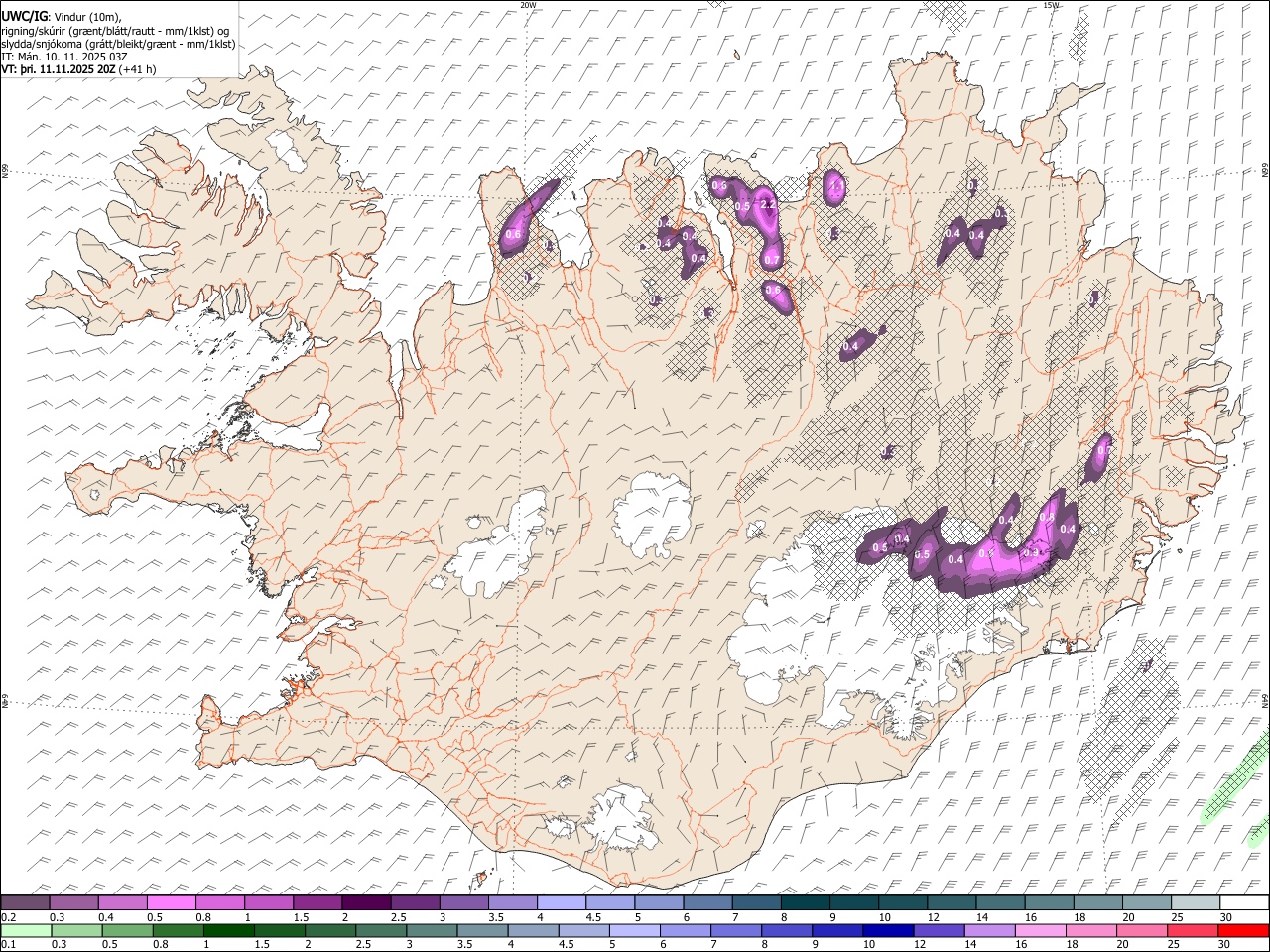
Task: Select the 1.5 magenta swatch in the snow legend
Action: [317, 902]
